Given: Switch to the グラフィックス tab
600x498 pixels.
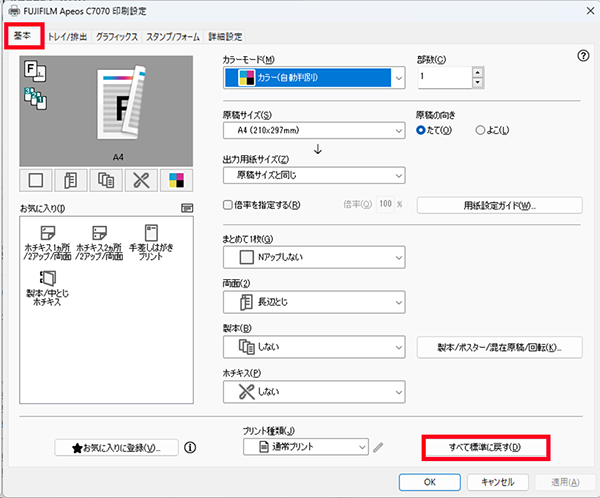Looking at the screenshot, I should (117, 37).
